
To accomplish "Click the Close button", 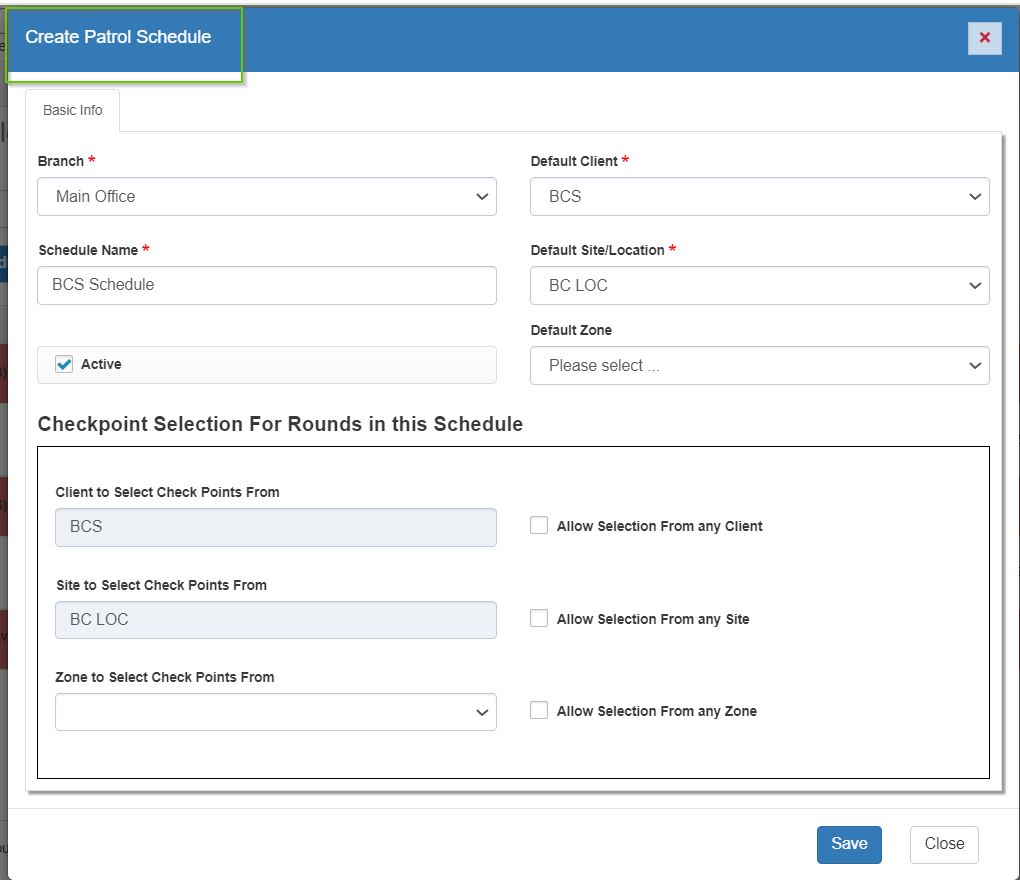I will (943, 844).
